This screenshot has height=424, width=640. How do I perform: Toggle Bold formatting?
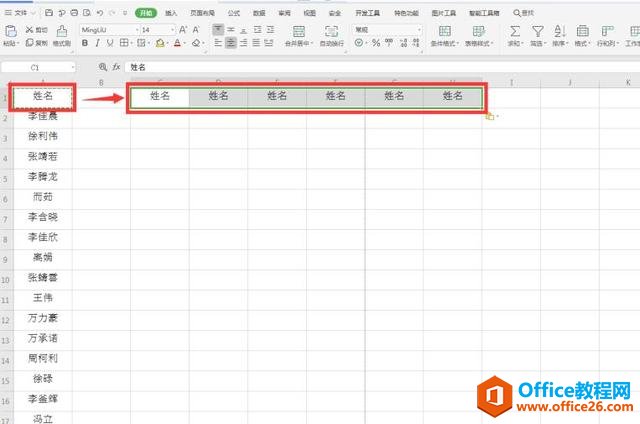(85, 44)
